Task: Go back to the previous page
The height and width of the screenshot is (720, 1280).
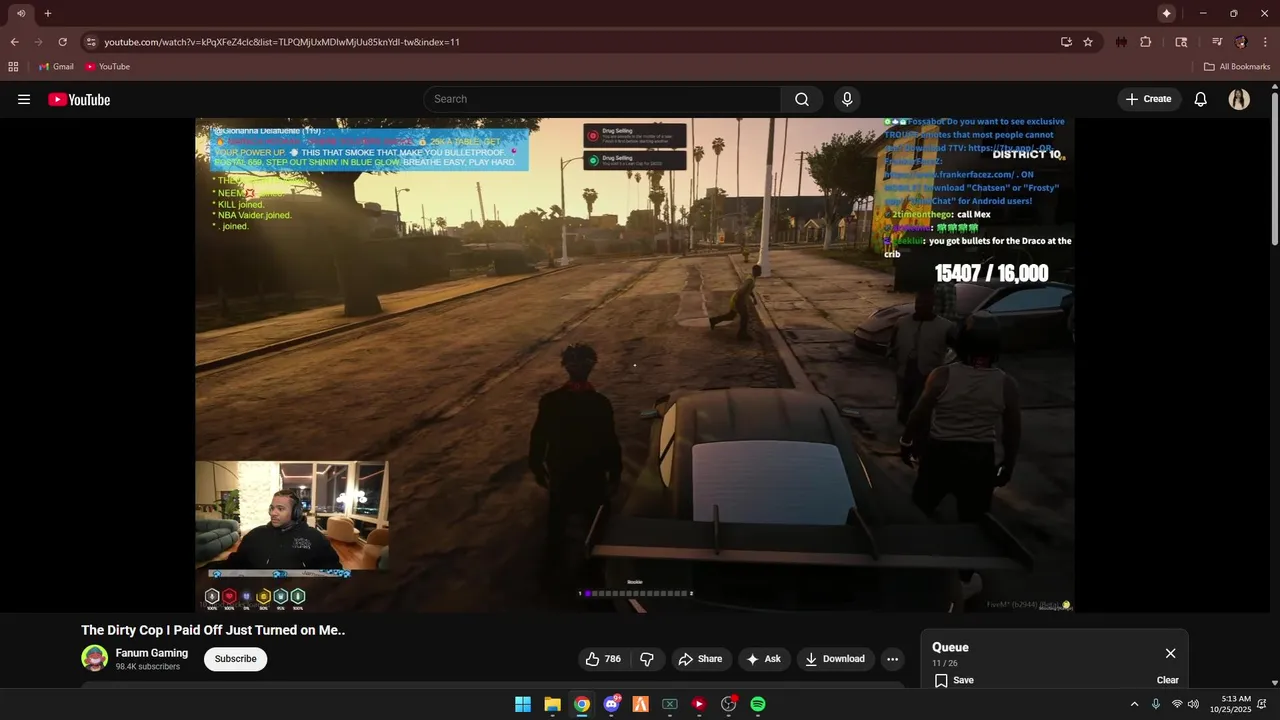Action: pyautogui.click(x=14, y=42)
